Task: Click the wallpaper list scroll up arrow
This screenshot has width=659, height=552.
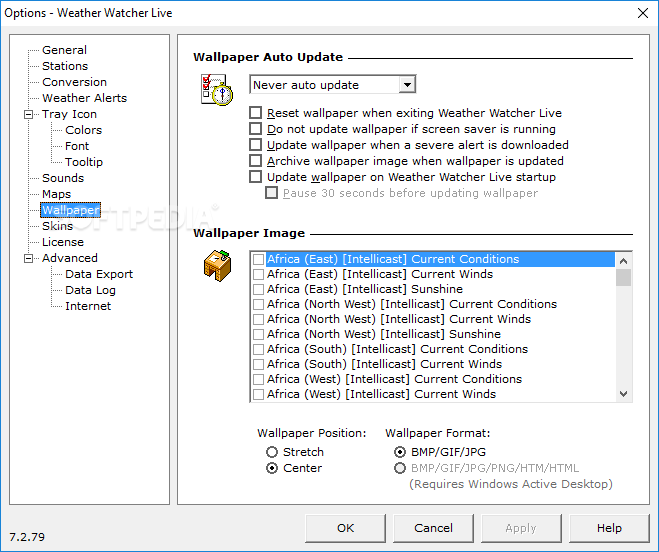Action: (x=623, y=261)
